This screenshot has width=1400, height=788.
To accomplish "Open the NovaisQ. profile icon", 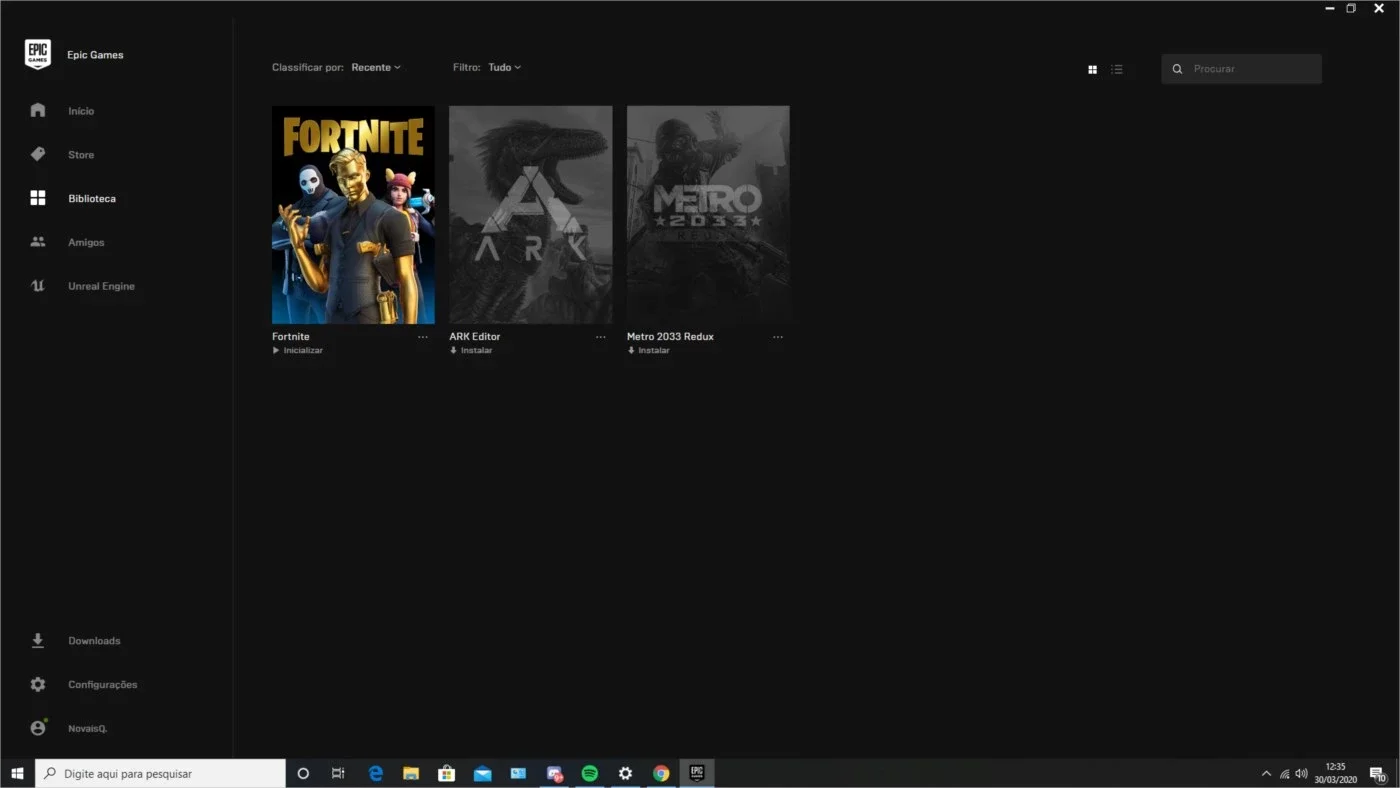I will click(38, 728).
